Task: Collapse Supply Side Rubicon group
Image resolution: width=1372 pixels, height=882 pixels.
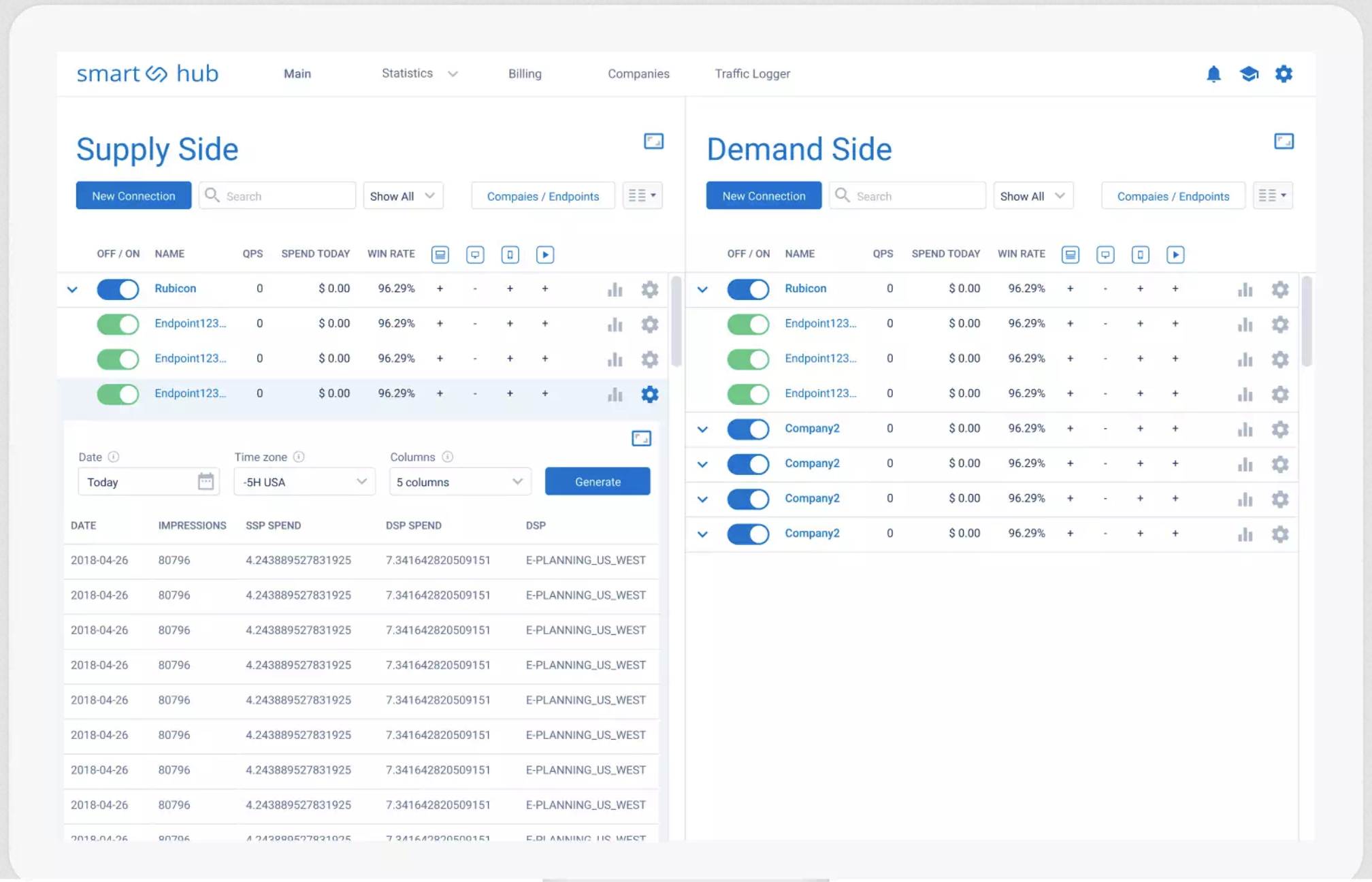Action: pyautogui.click(x=72, y=289)
